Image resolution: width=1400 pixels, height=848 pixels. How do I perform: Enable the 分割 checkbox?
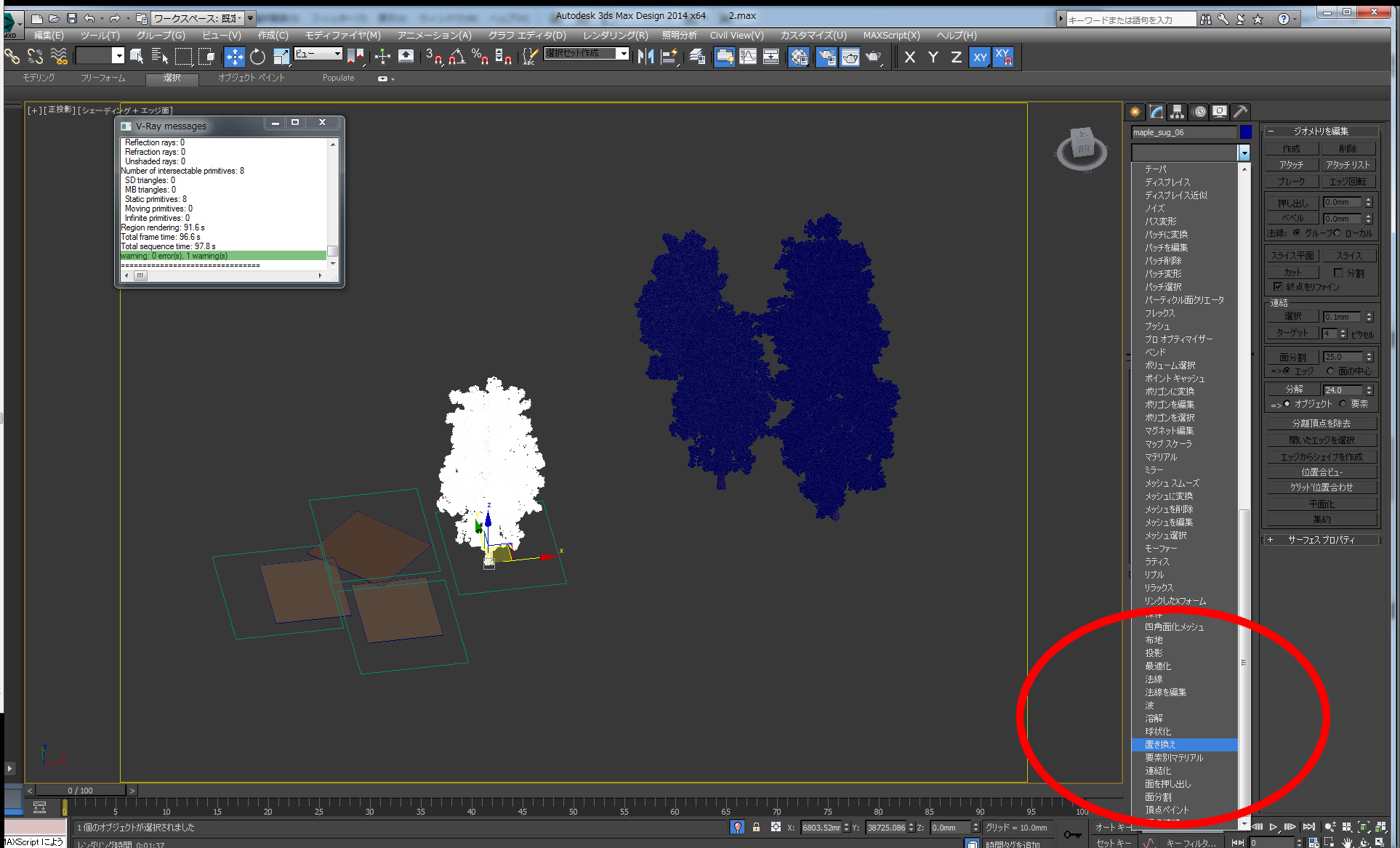(1338, 272)
